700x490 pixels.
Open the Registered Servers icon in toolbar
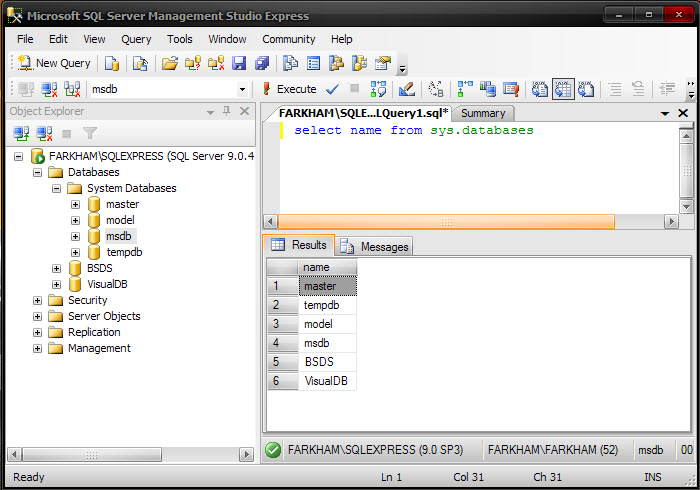tap(291, 63)
